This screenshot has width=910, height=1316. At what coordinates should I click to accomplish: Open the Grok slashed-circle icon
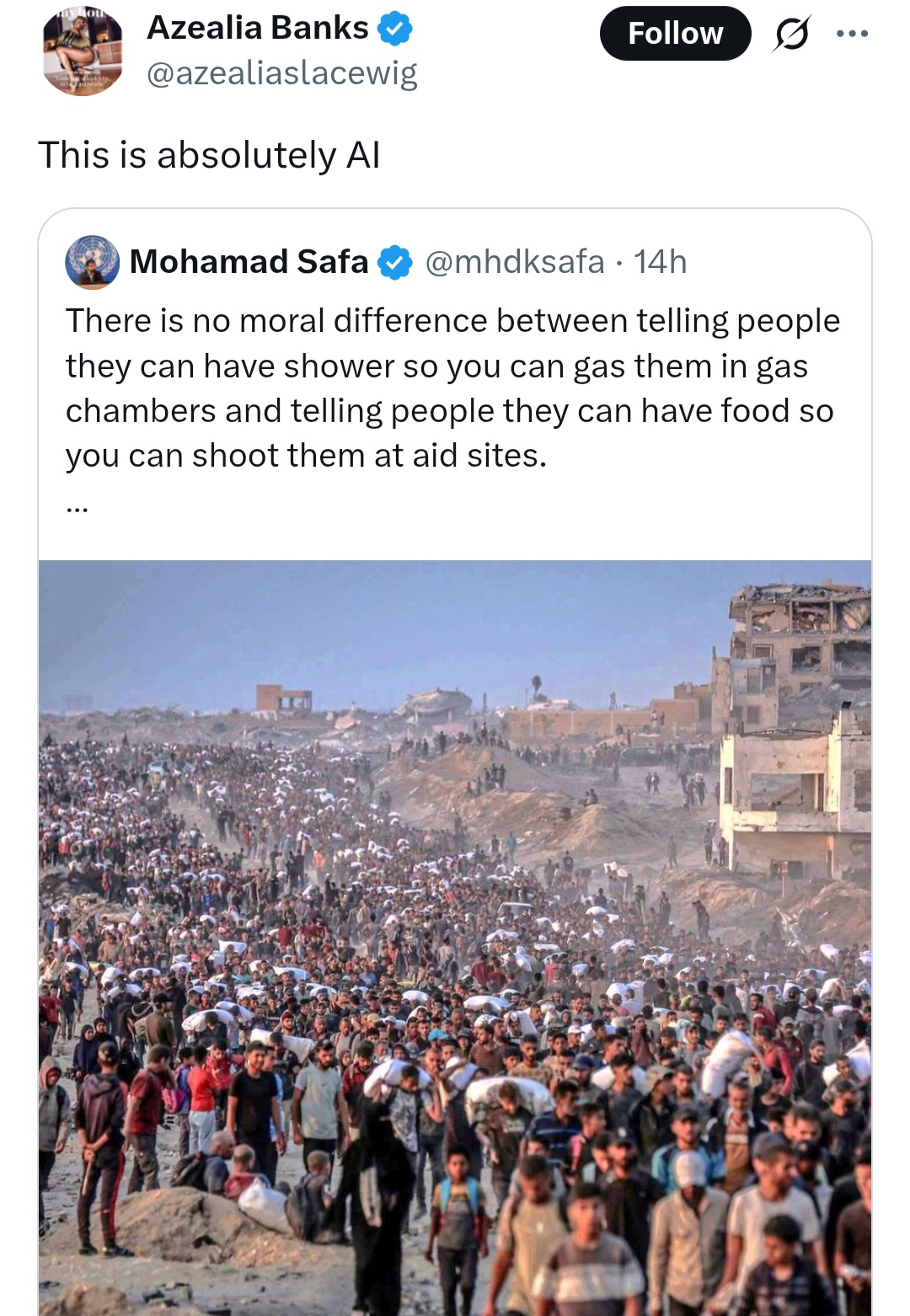790,35
